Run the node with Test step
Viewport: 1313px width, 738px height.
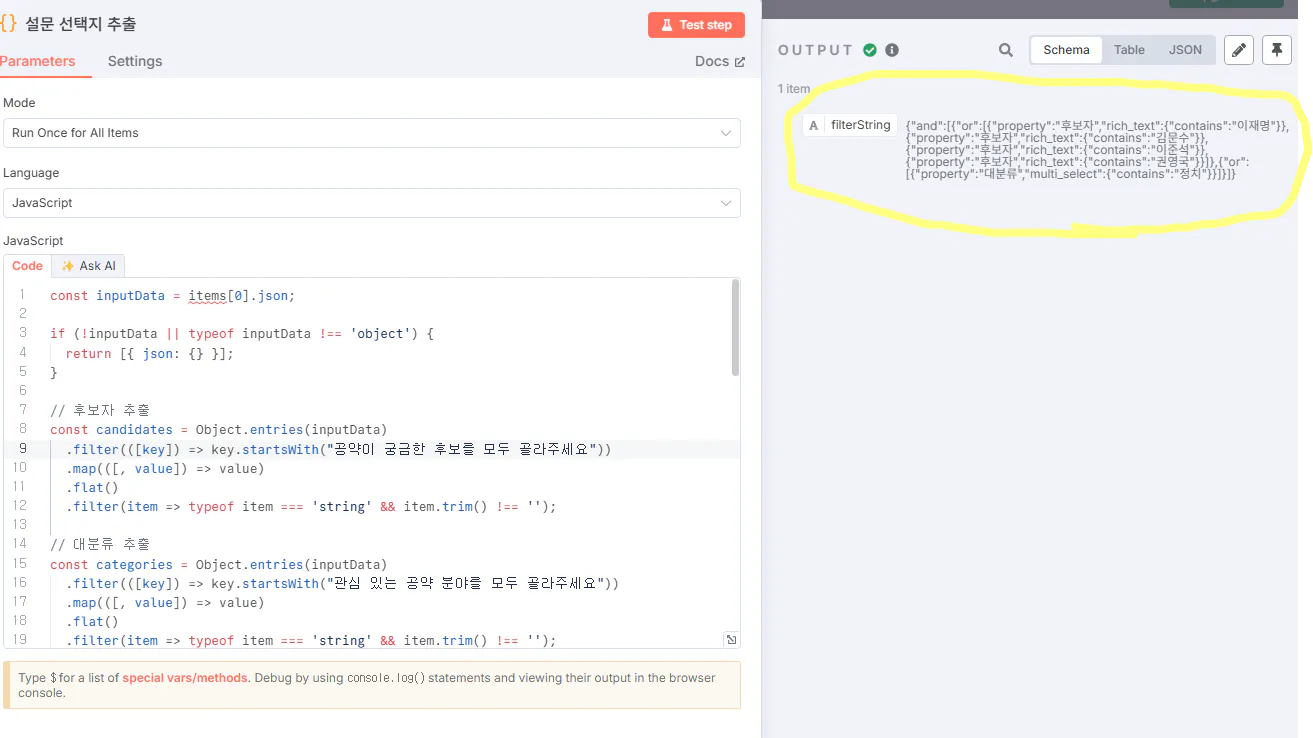point(696,24)
